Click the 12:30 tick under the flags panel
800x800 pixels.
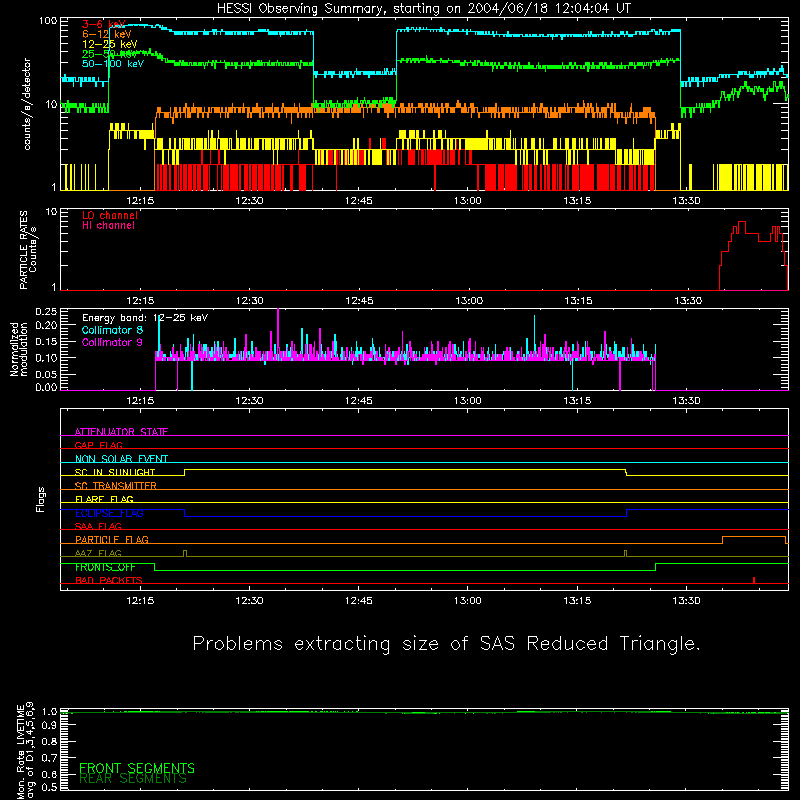pyautogui.click(x=249, y=601)
